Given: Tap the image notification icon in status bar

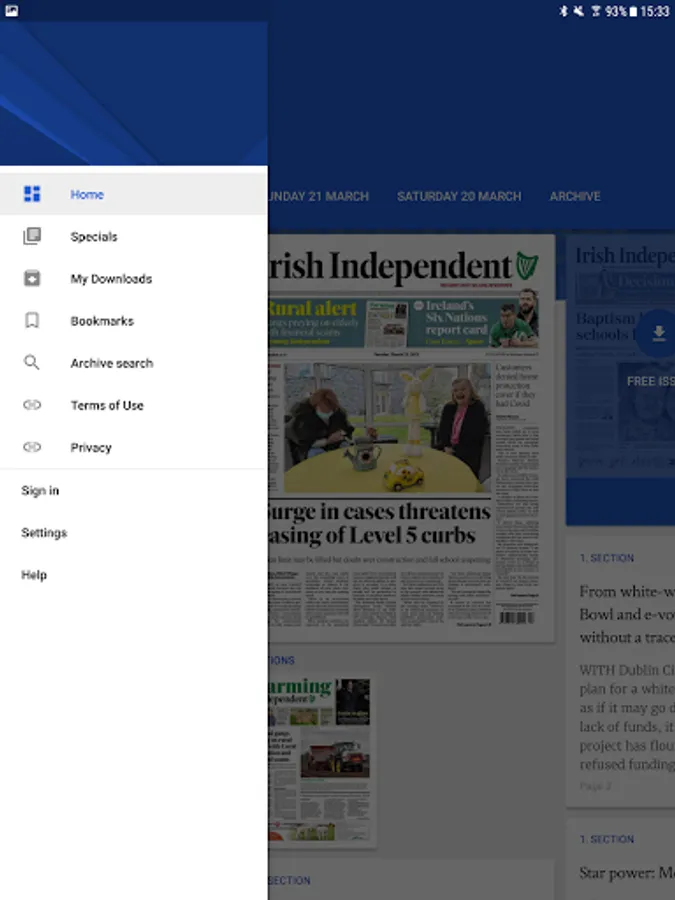Looking at the screenshot, I should [11, 11].
